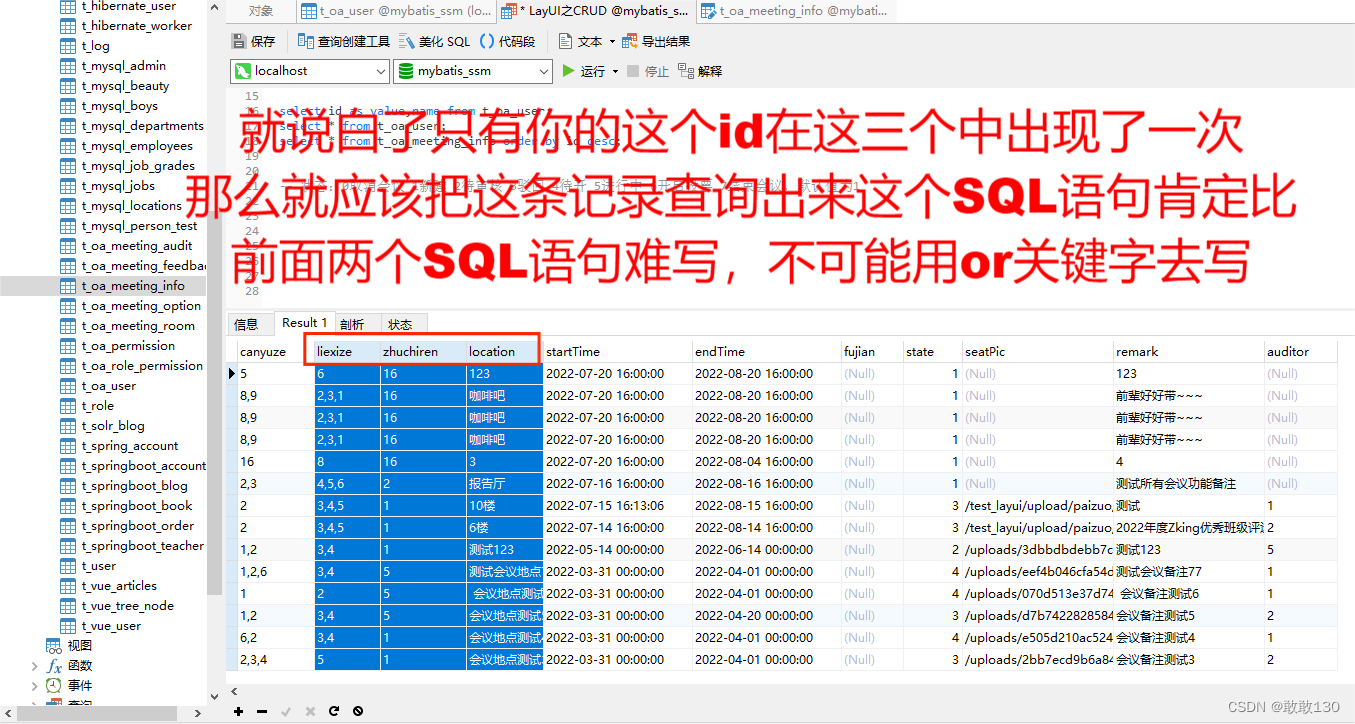Click the t_vue_user table icon
The height and width of the screenshot is (724, 1355).
[x=68, y=626]
